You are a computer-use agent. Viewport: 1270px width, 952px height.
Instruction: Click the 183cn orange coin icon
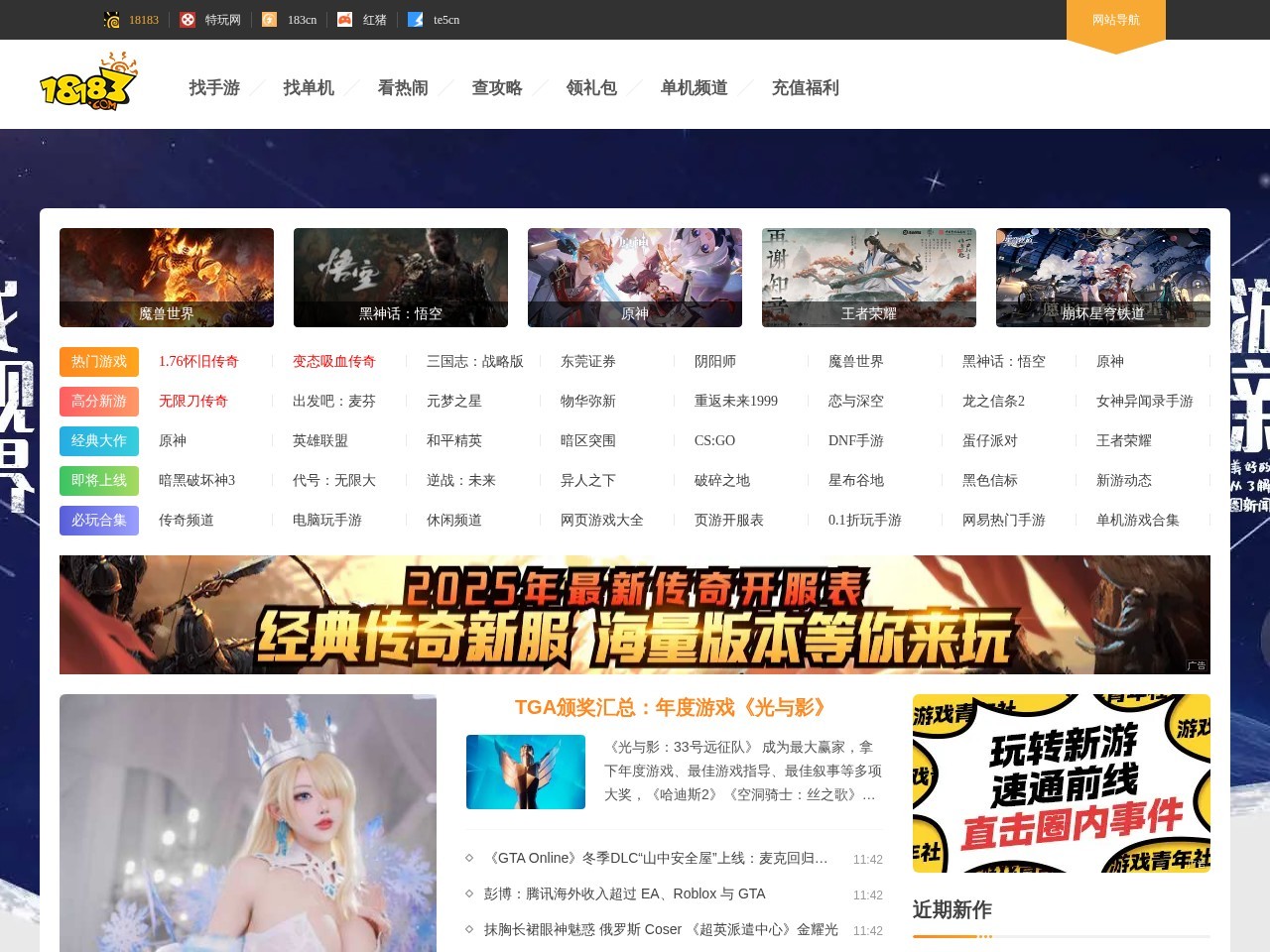click(x=268, y=19)
